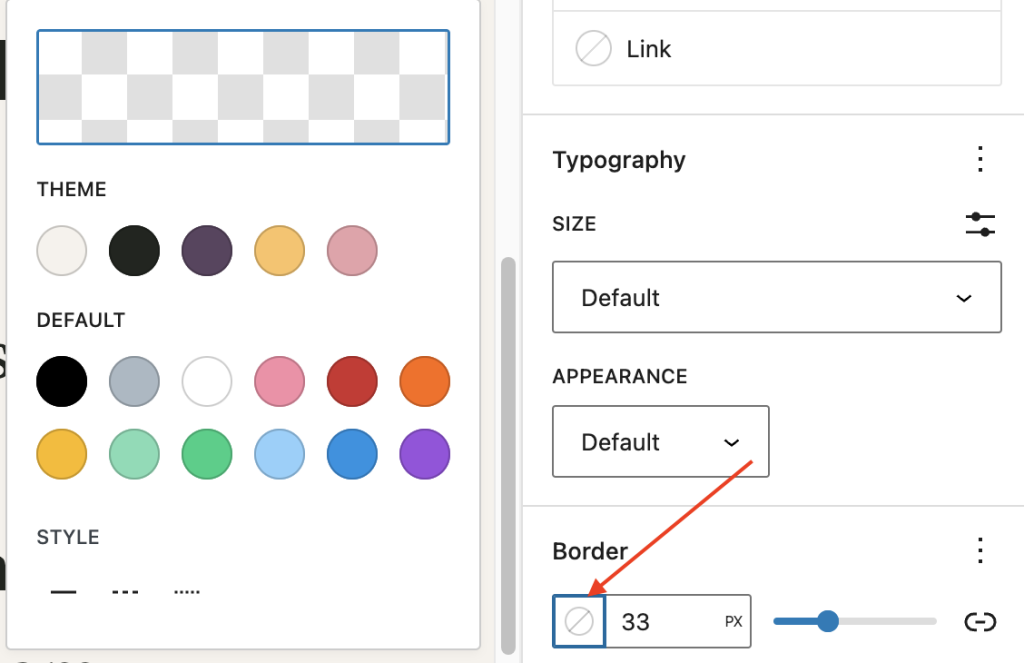
Task: Open the Border options menu
Action: [x=980, y=550]
